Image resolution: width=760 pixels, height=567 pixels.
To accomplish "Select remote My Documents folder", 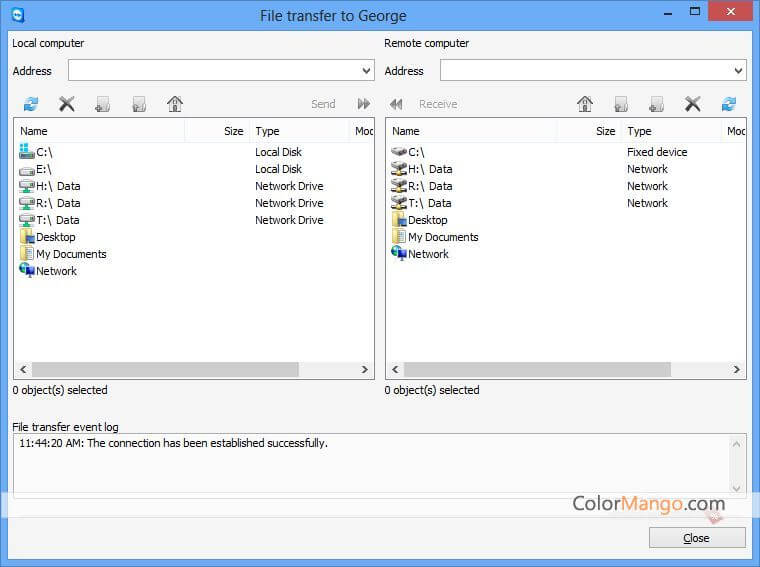I will pos(442,237).
